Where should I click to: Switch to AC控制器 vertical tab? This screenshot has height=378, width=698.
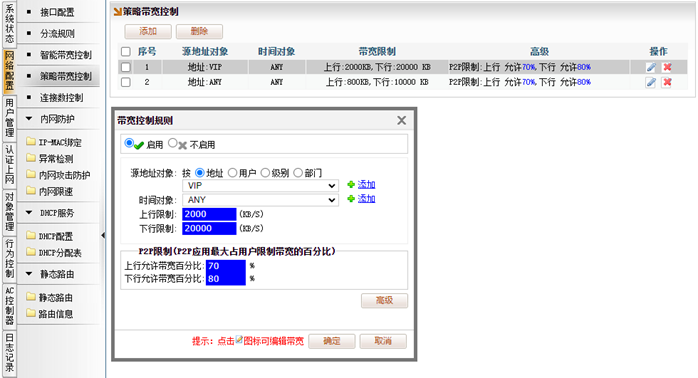click(9, 306)
